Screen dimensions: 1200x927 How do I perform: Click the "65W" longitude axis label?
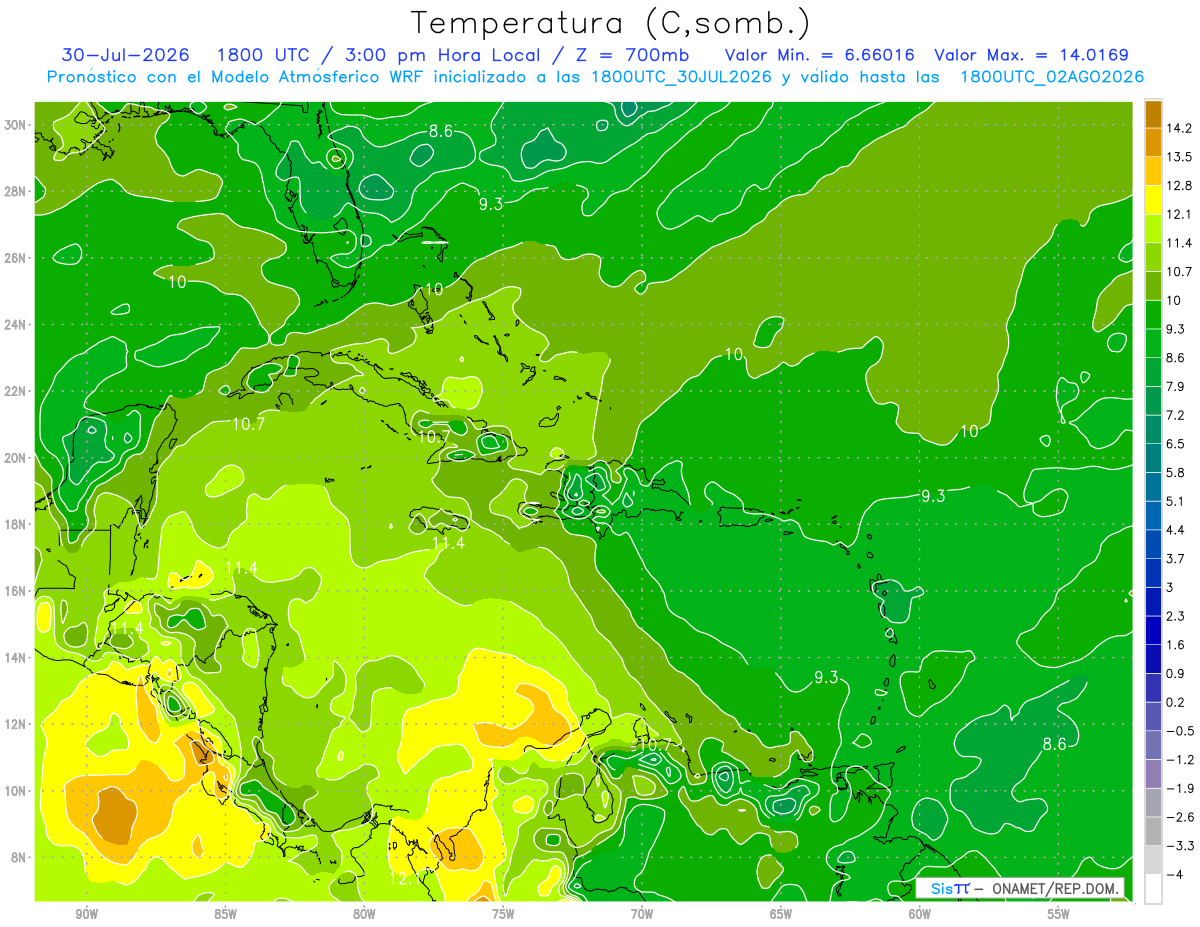coord(781,914)
